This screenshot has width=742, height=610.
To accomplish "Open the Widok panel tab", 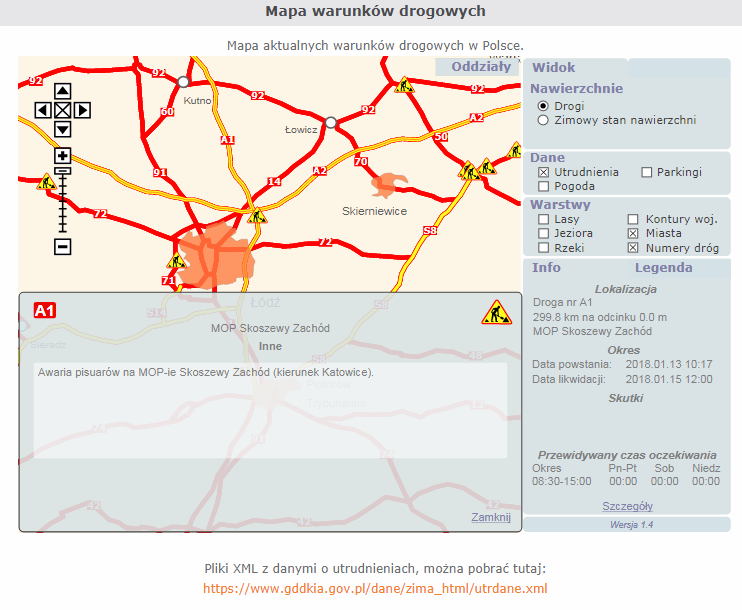I will 554,68.
